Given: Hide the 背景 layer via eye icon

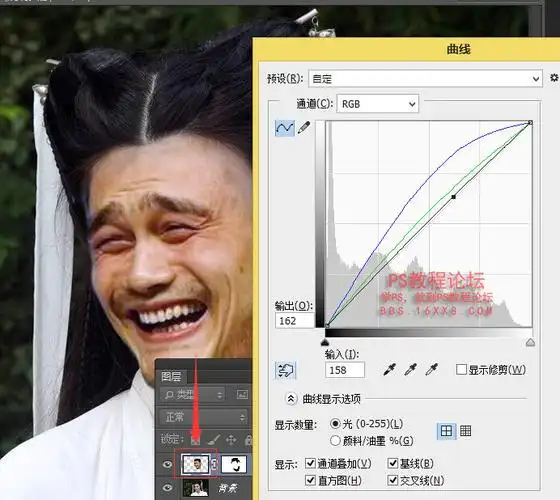Looking at the screenshot, I should point(167,488).
